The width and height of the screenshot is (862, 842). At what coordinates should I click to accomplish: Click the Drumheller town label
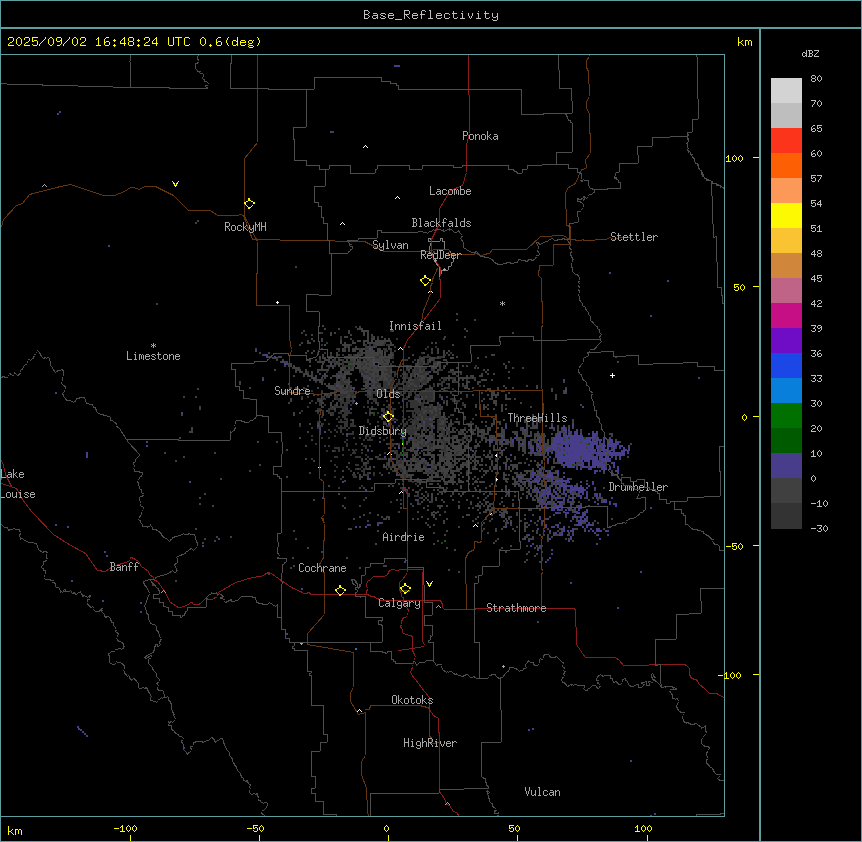(638, 487)
